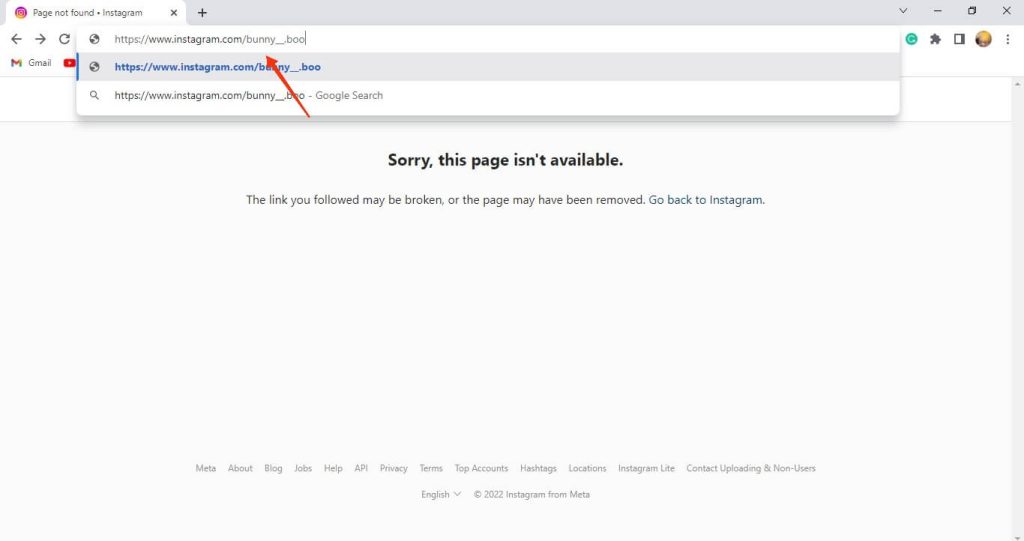This screenshot has height=541, width=1024.
Task: Go back with browser back arrow
Action: coord(16,39)
